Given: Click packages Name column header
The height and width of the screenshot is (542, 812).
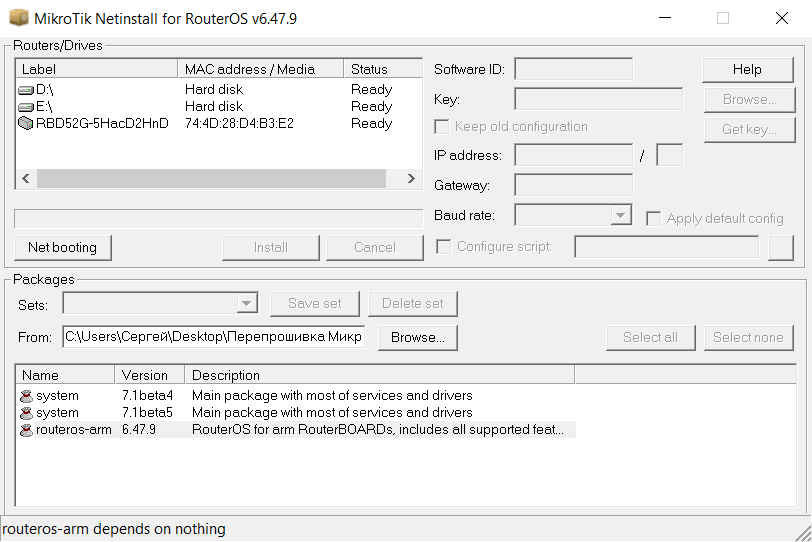Looking at the screenshot, I should pyautogui.click(x=65, y=375).
